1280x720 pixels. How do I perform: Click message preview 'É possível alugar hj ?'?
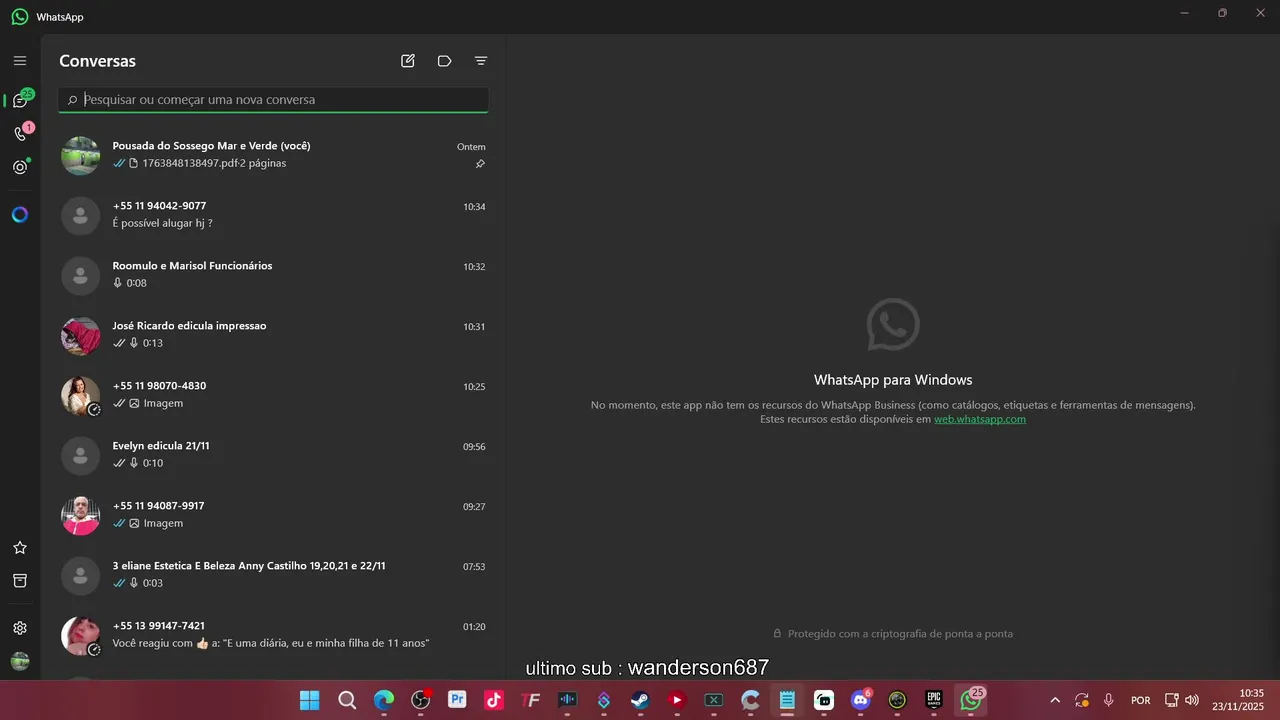[x=162, y=223]
